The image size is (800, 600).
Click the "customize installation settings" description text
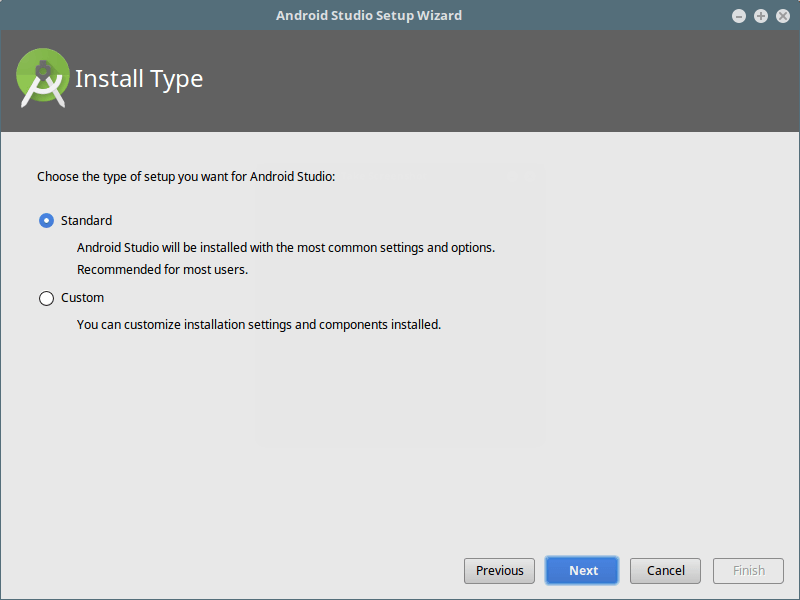point(258,325)
